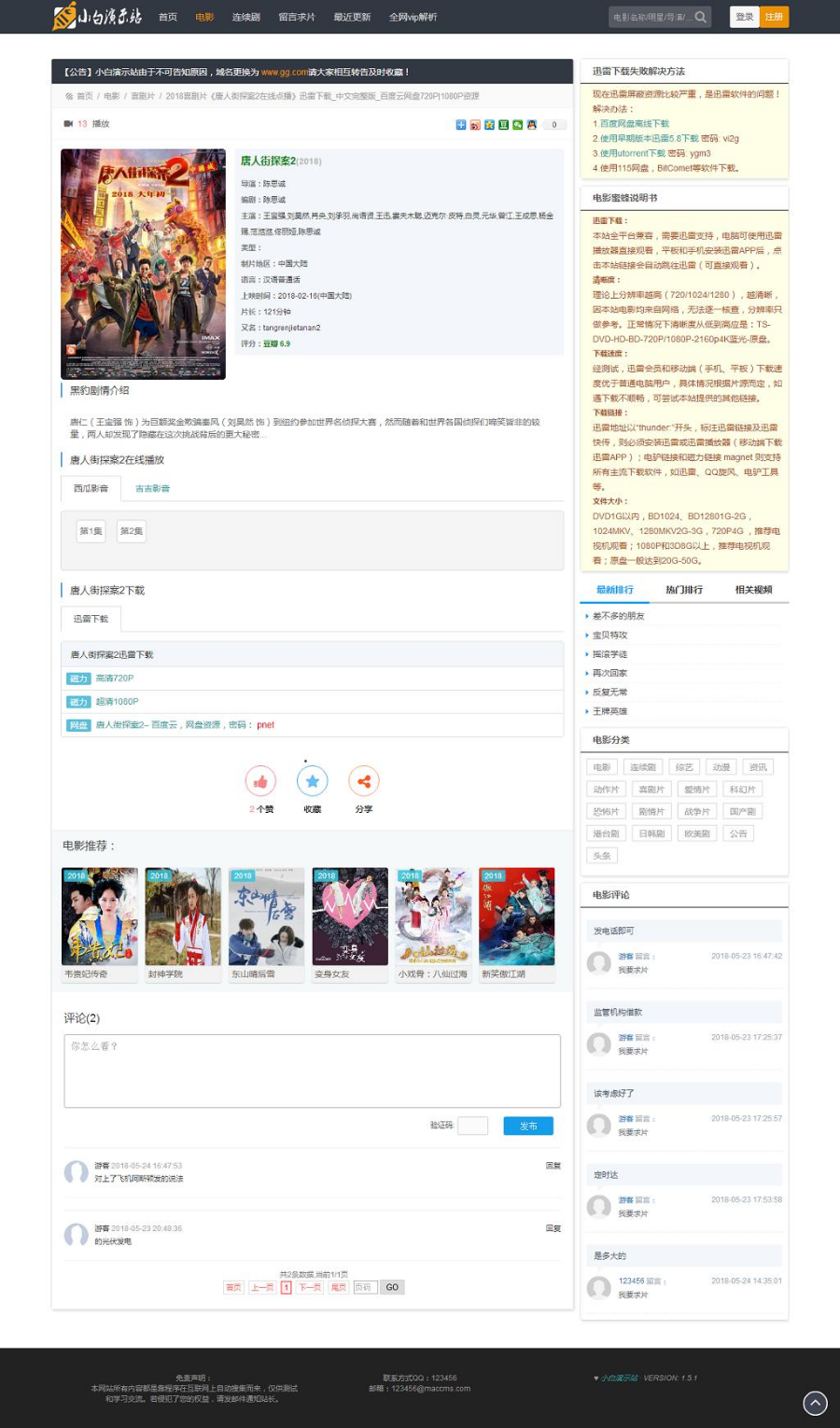Click the comment text area 你怎么看？
Image resolution: width=840 pixels, height=1428 pixels.
pyautogui.click(x=312, y=1071)
